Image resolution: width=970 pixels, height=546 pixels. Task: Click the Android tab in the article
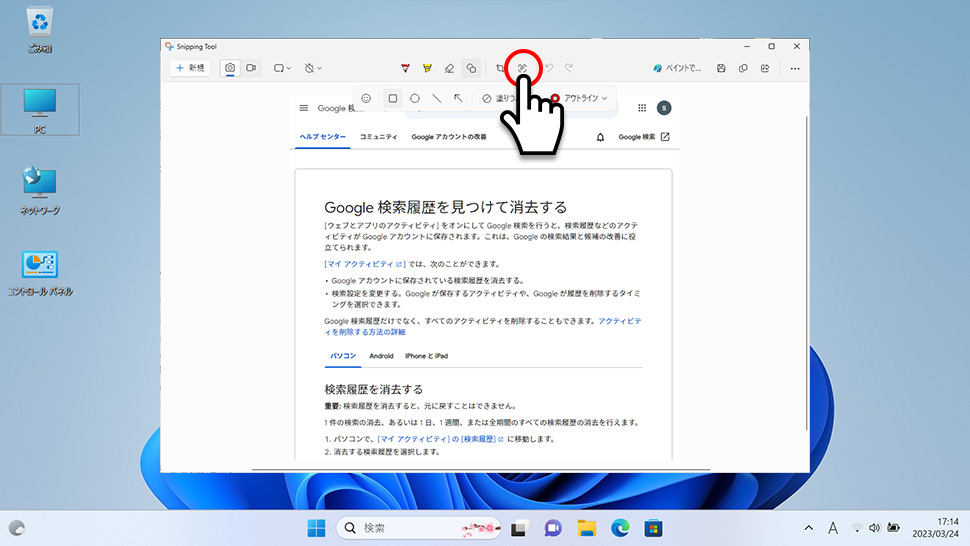[x=381, y=356]
